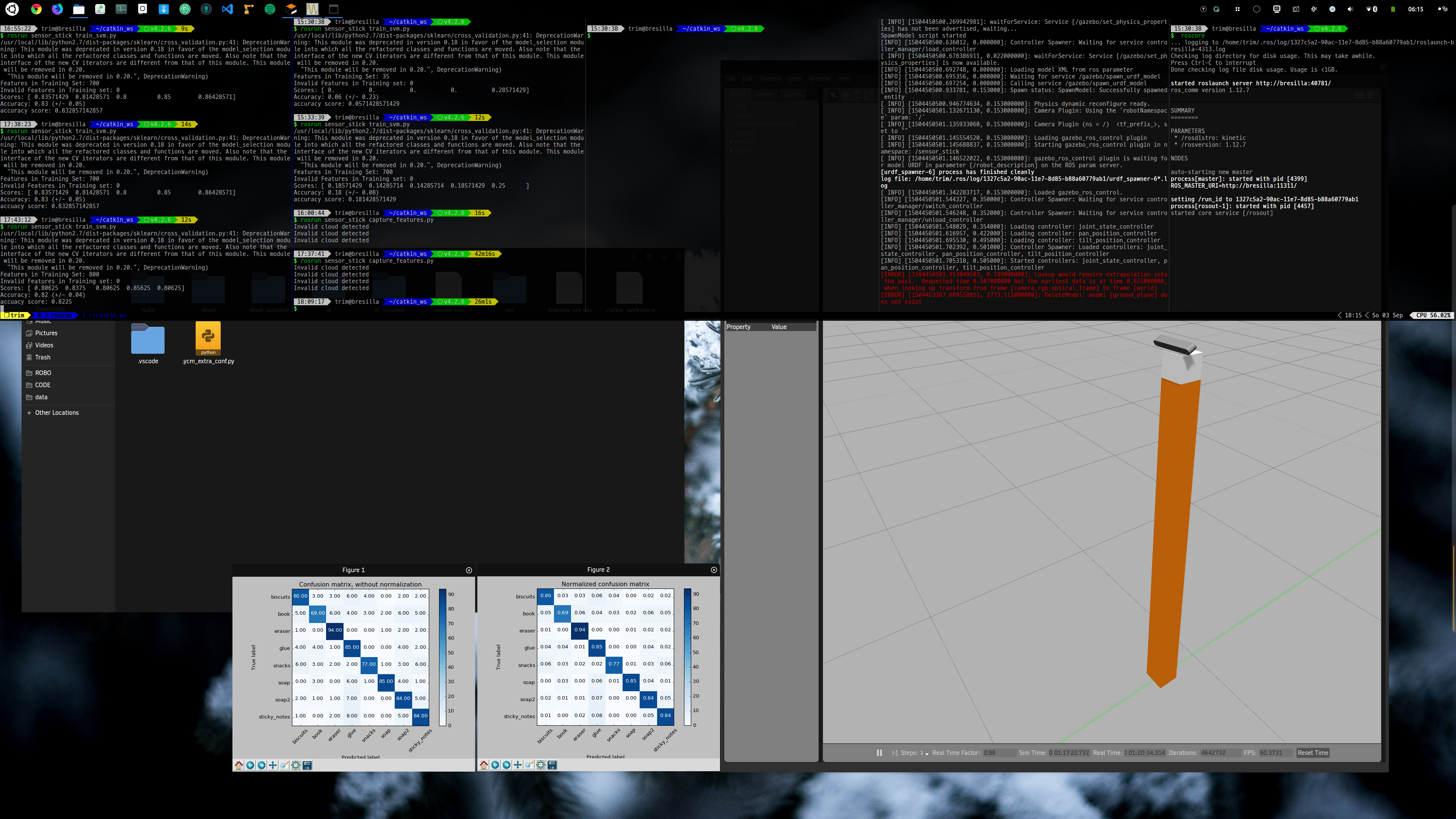Click Reset Time button in Gazebo

pos(1313,753)
